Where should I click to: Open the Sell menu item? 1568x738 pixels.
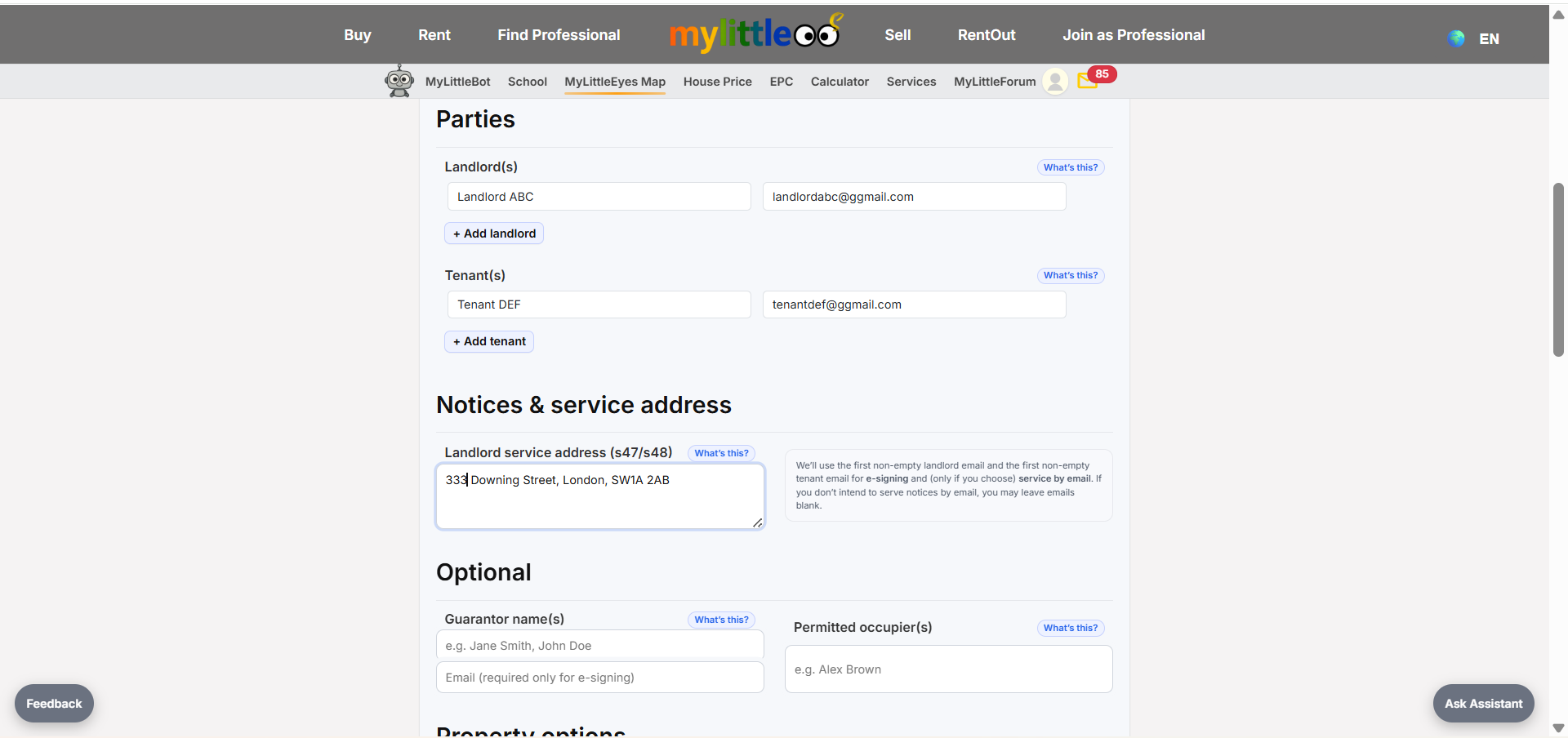click(x=897, y=34)
